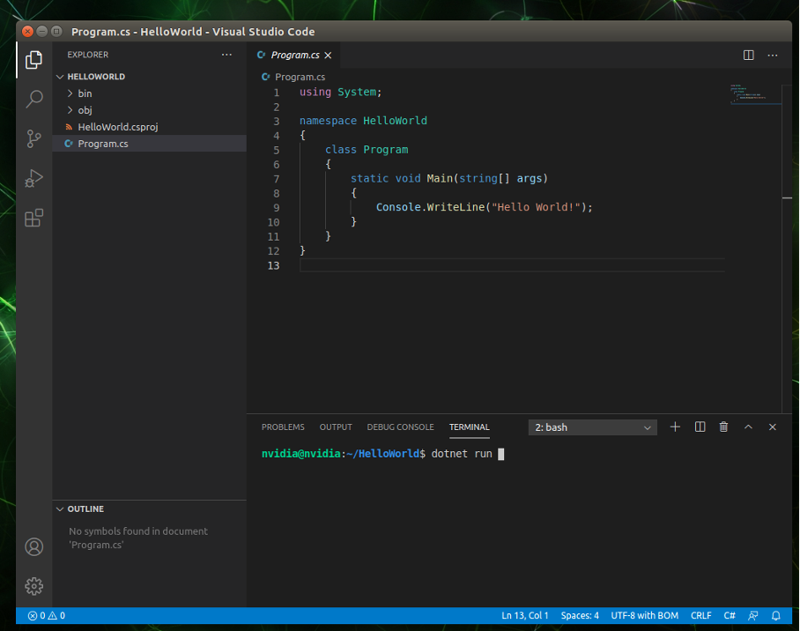Click the Program.cs breadcrumb file icon
Screen dimensions: 800x631
[x=265, y=77]
